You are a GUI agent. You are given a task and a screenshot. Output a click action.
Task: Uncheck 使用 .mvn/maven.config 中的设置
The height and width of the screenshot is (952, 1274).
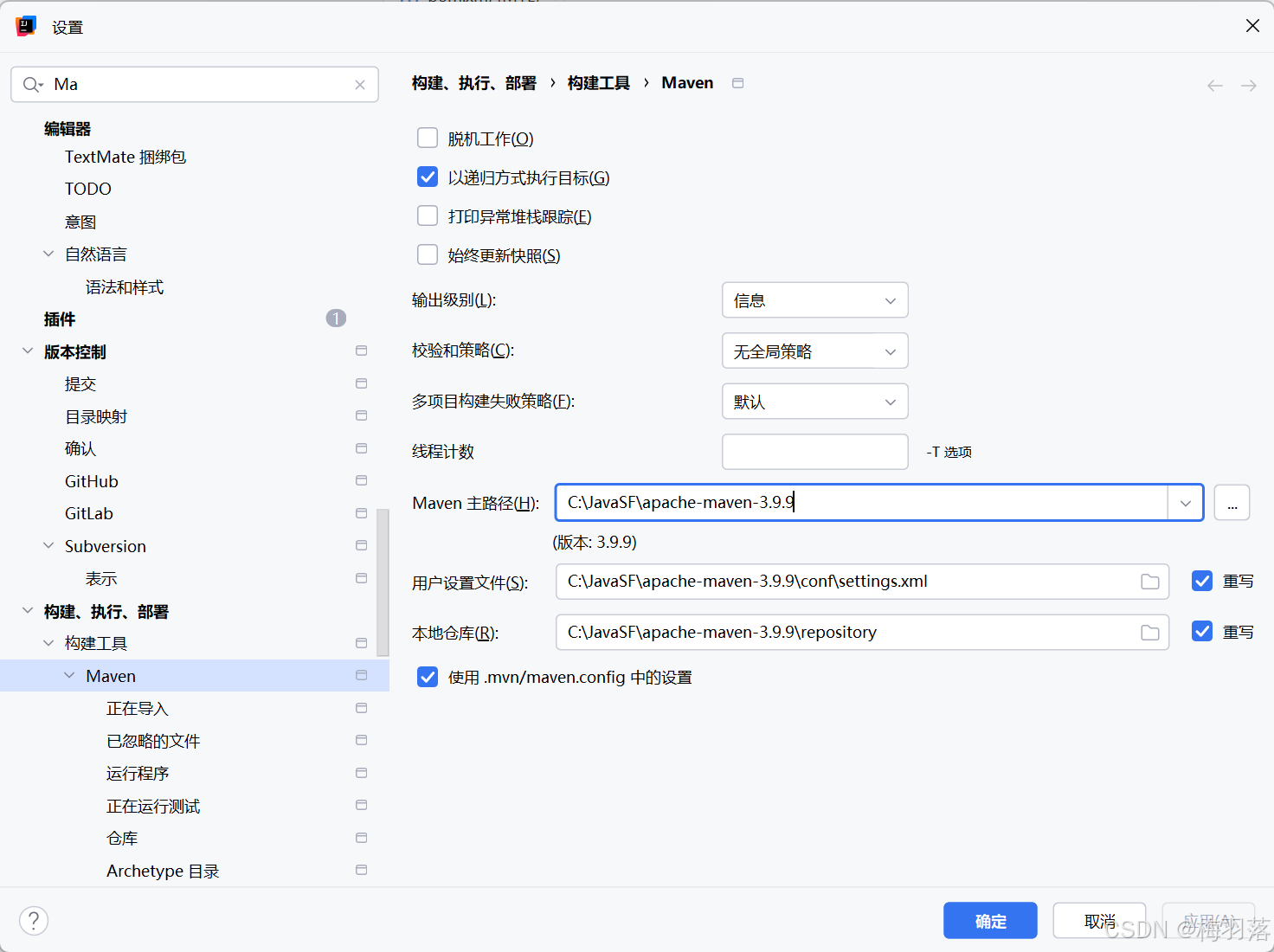pos(428,677)
